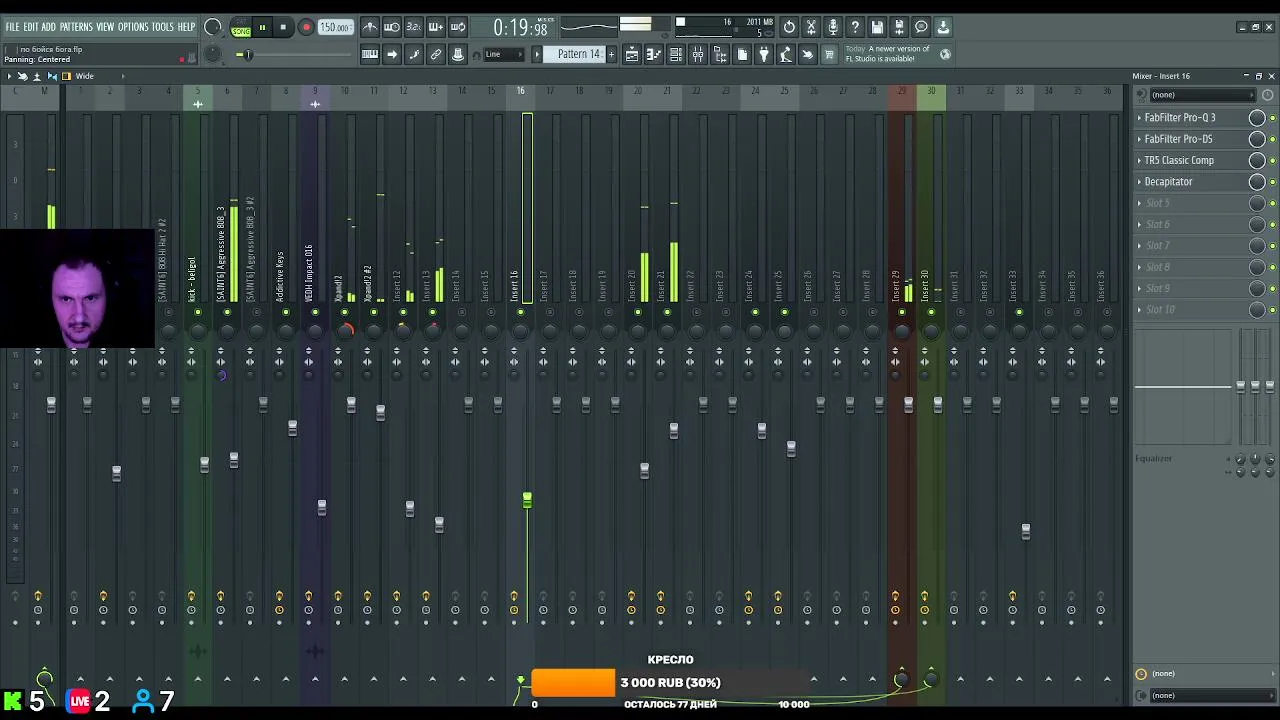This screenshot has height=720, width=1280.
Task: Toggle step editing mode icon
Action: pos(414,54)
